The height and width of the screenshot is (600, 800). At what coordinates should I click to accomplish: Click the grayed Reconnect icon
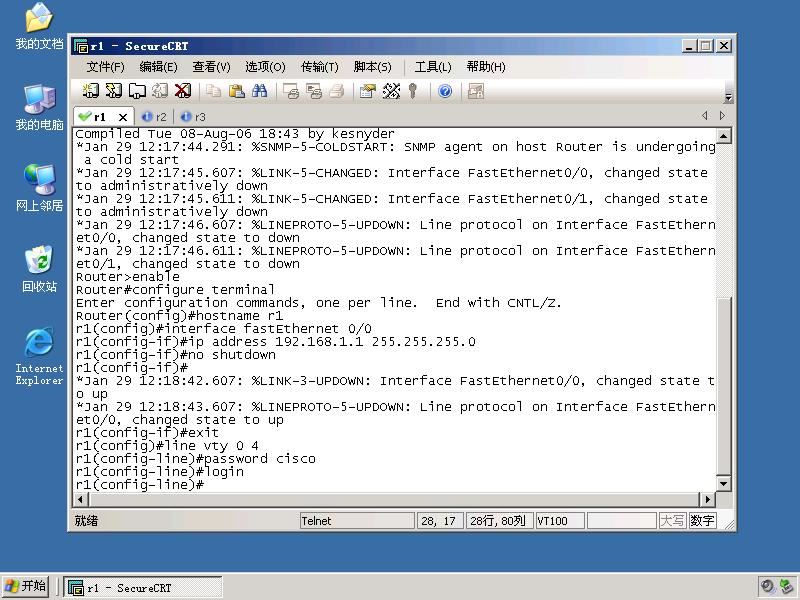[160, 91]
